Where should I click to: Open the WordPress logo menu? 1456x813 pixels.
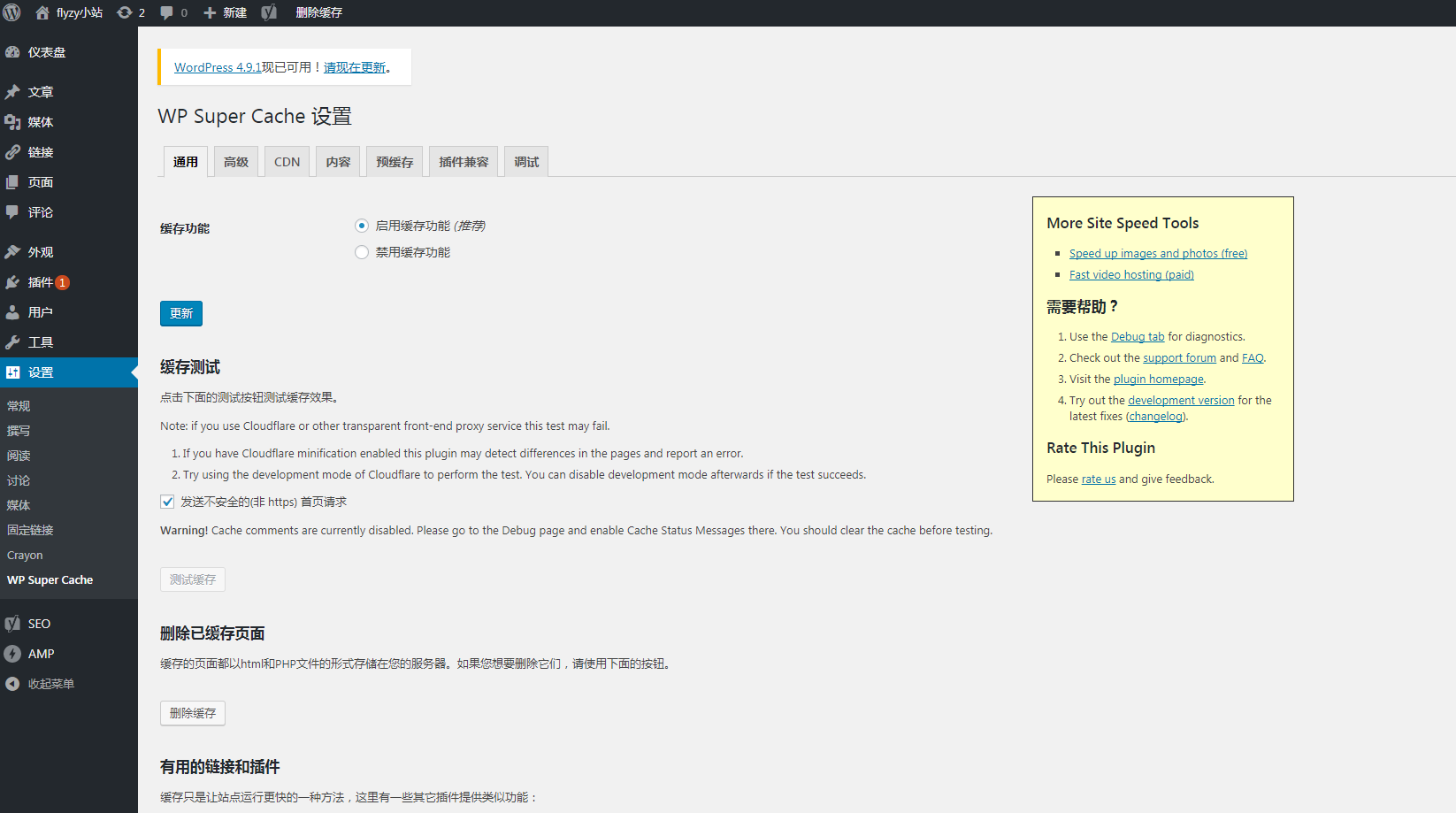pyautogui.click(x=12, y=12)
